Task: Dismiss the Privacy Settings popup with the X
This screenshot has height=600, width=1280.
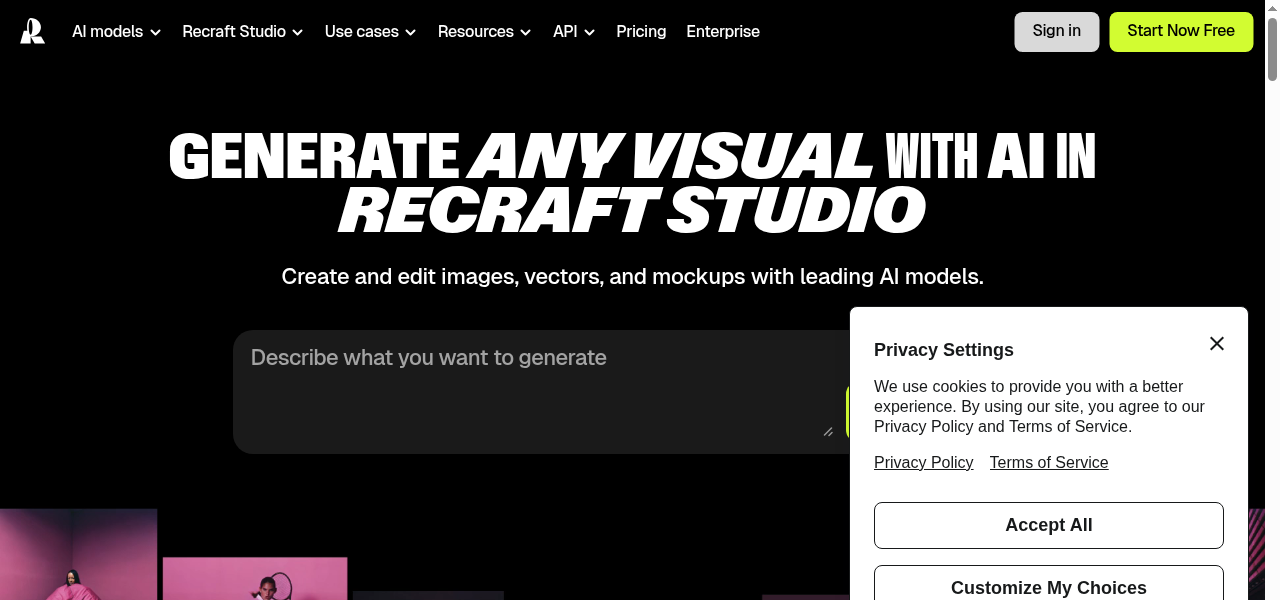Action: pos(1216,344)
